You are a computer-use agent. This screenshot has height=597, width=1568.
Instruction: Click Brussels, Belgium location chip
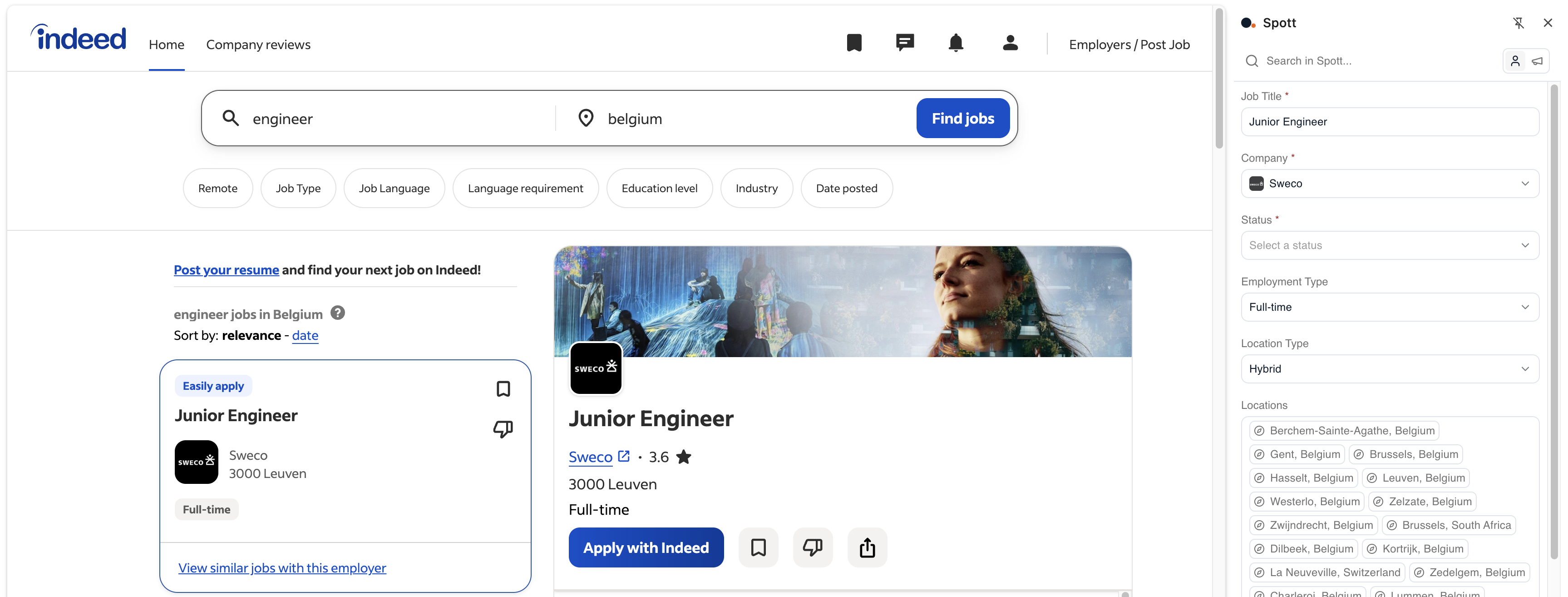point(1405,454)
